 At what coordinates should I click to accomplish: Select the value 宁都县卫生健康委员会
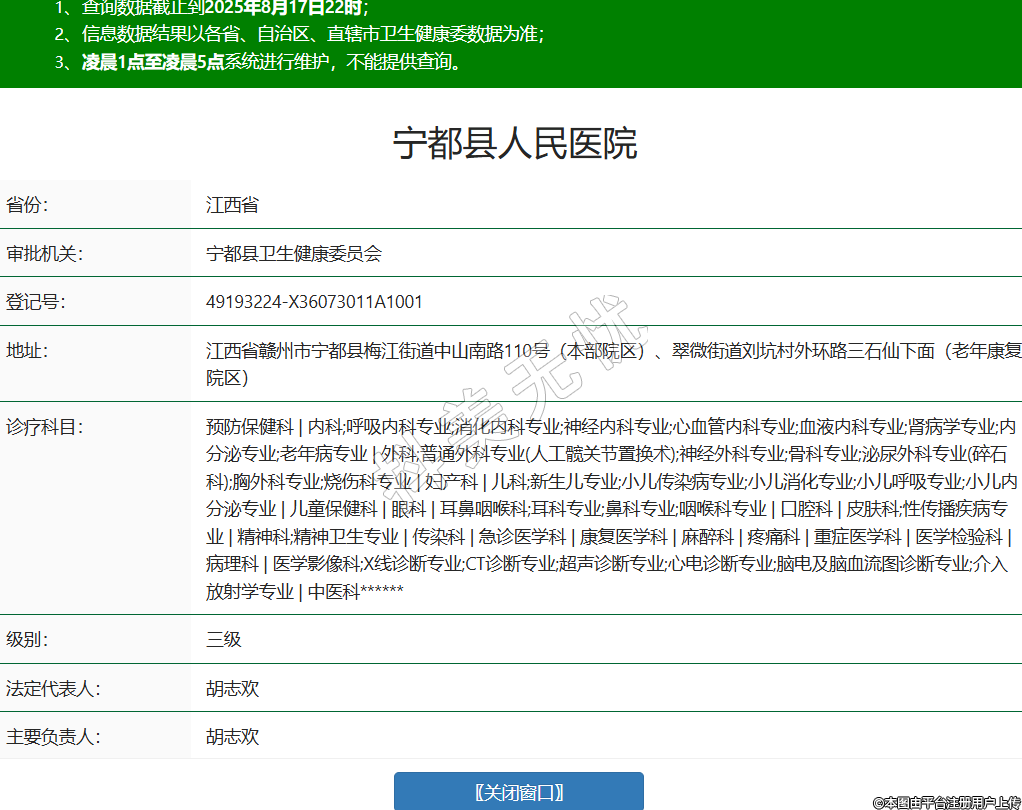tap(294, 254)
